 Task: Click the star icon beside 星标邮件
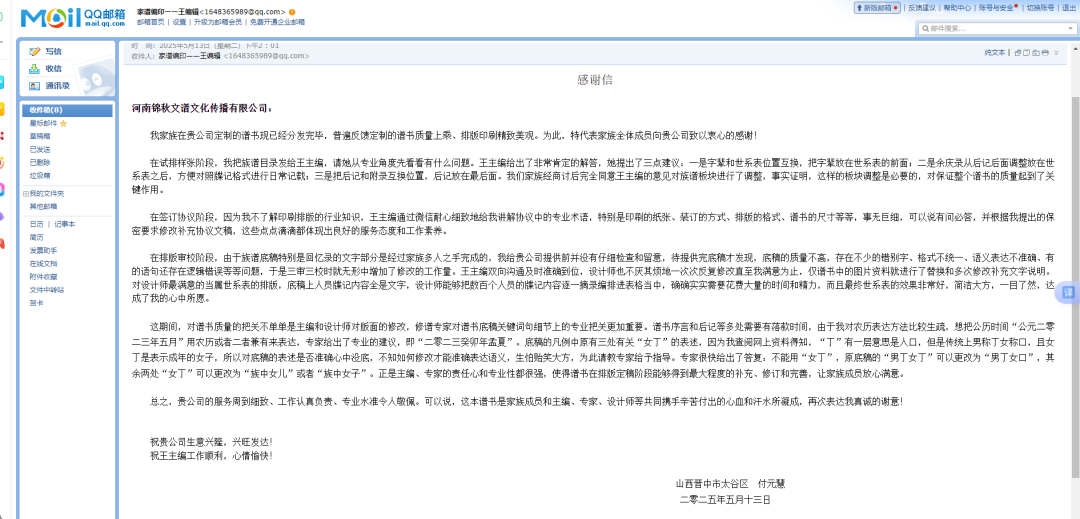[x=64, y=123]
